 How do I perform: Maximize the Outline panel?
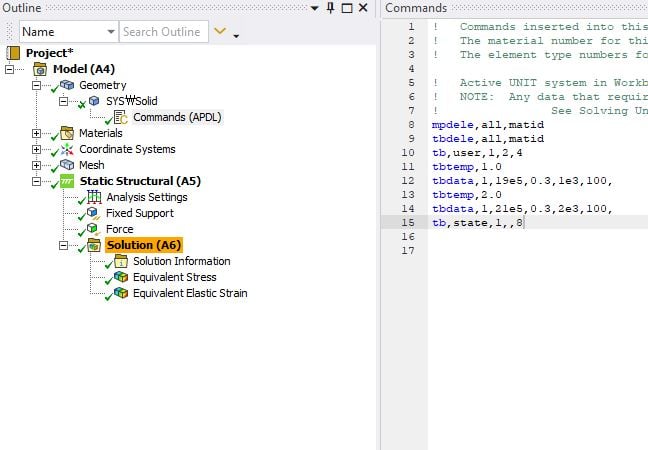tap(347, 8)
